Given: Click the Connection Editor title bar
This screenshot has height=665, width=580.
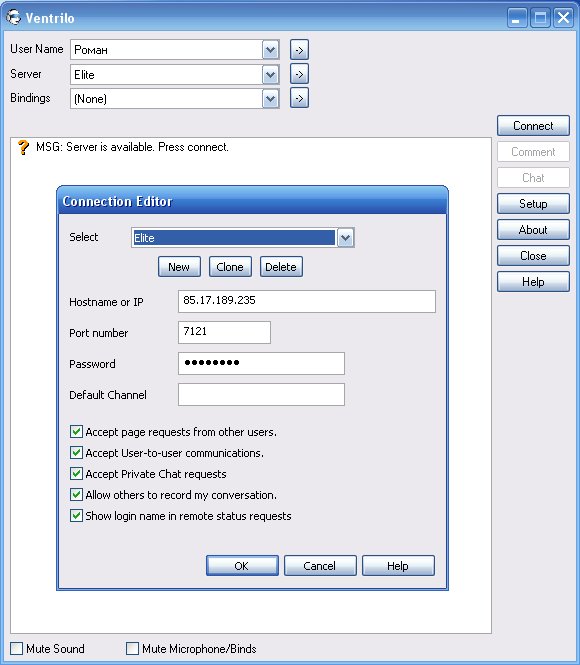Looking at the screenshot, I should point(252,201).
